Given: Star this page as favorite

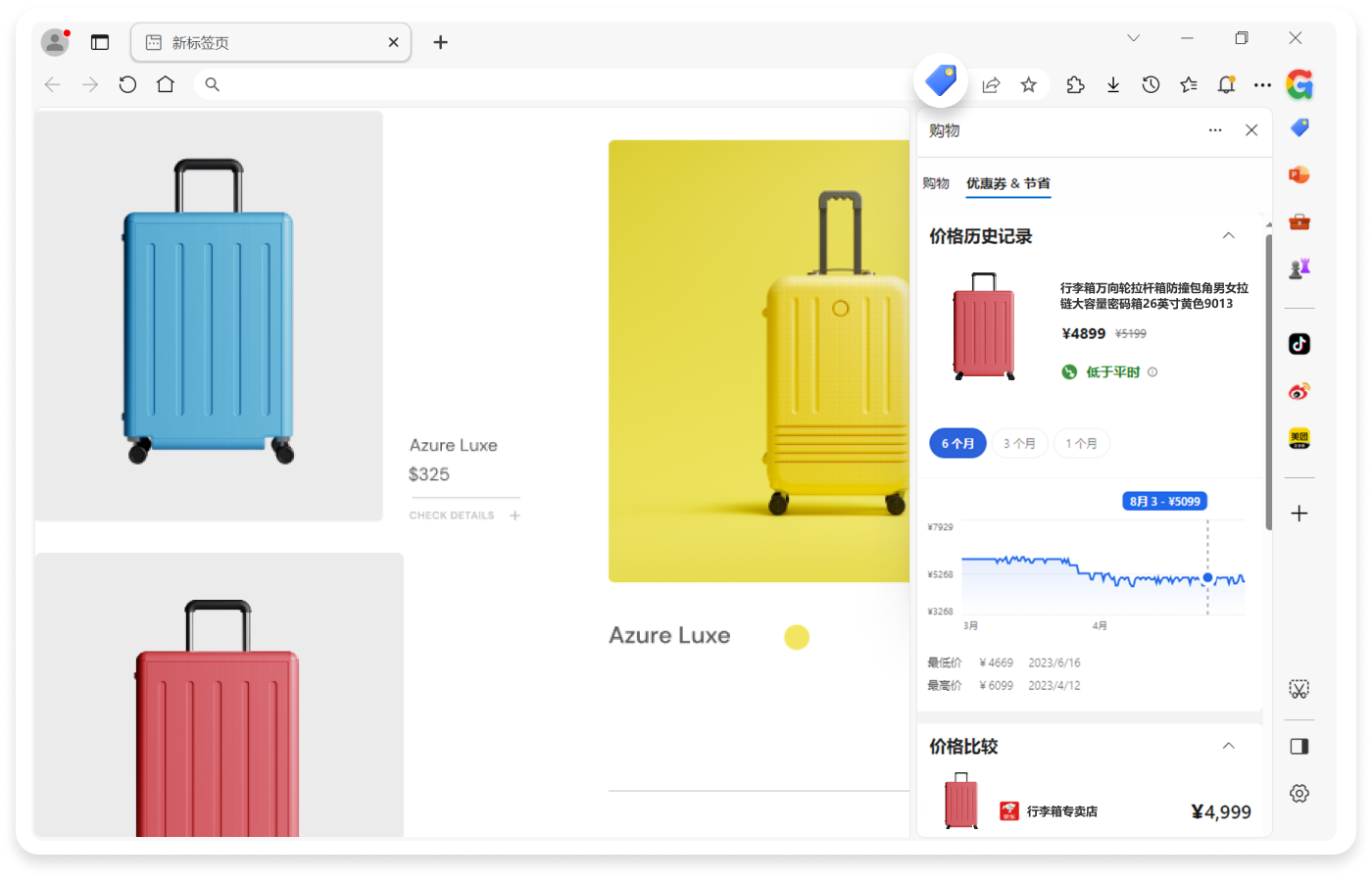Looking at the screenshot, I should pyautogui.click(x=1028, y=85).
